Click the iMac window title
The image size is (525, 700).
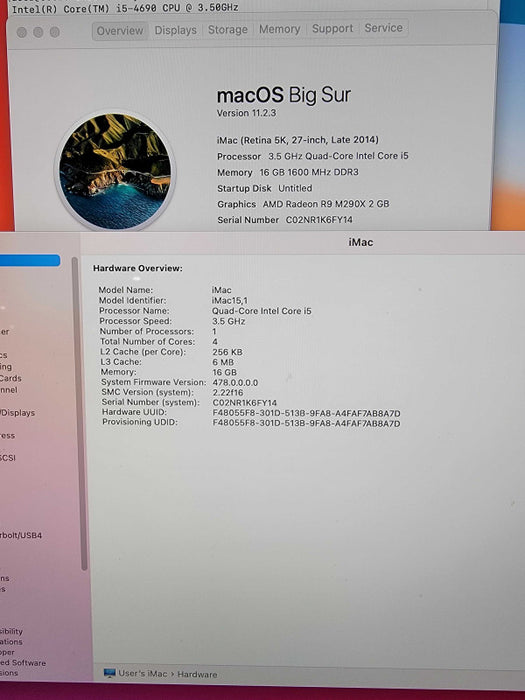coord(361,242)
